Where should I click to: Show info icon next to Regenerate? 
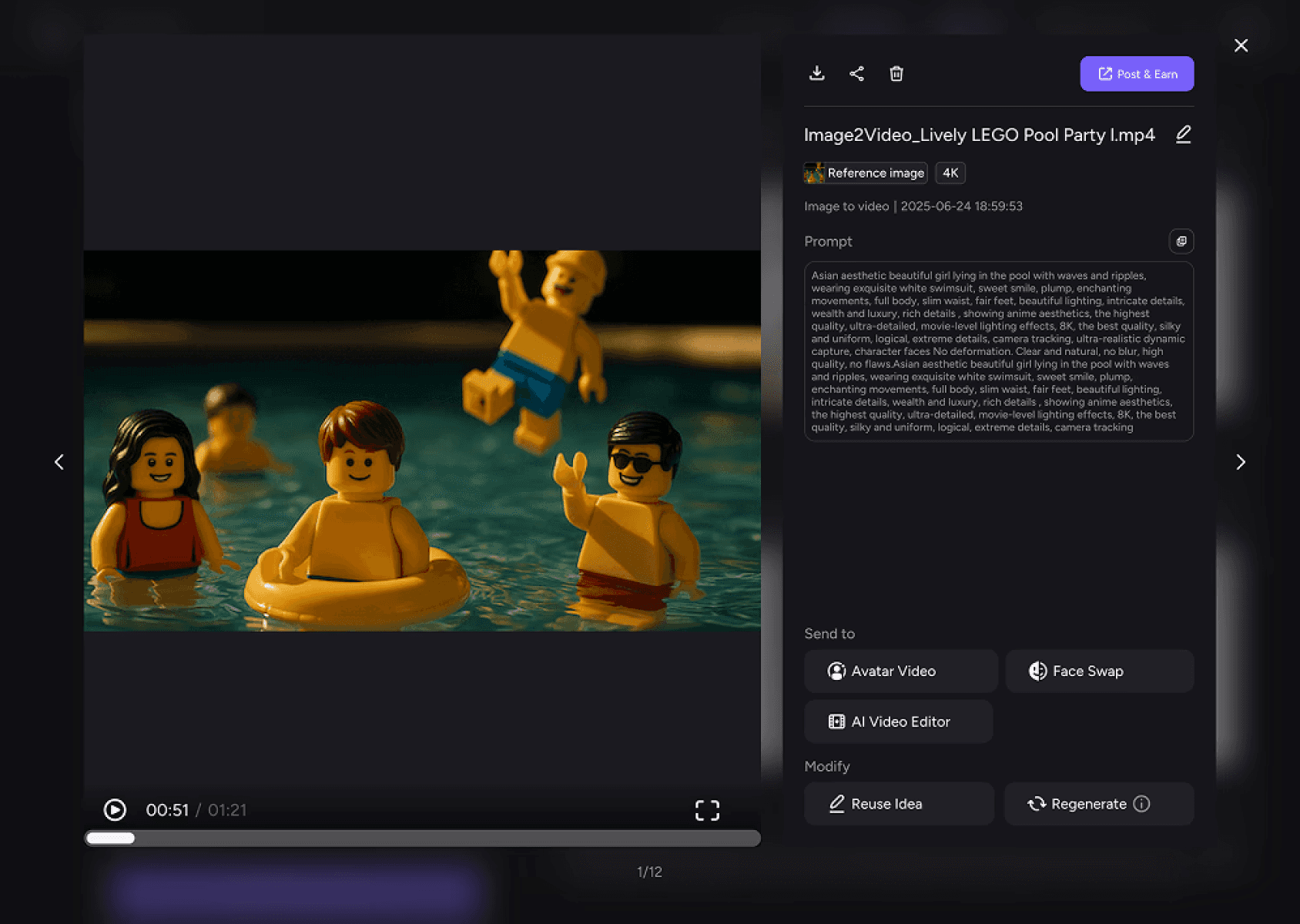click(x=1142, y=804)
